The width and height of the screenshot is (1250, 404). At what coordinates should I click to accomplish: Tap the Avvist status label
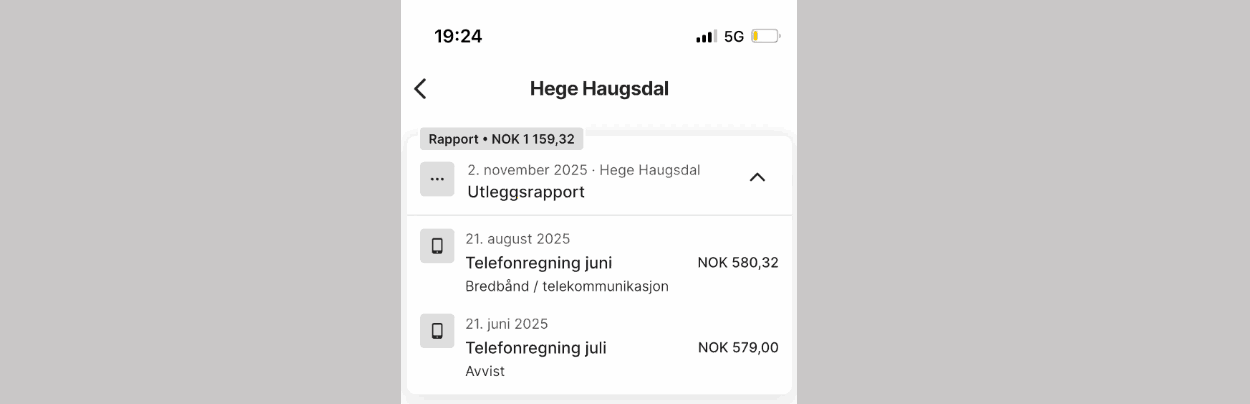click(x=485, y=371)
